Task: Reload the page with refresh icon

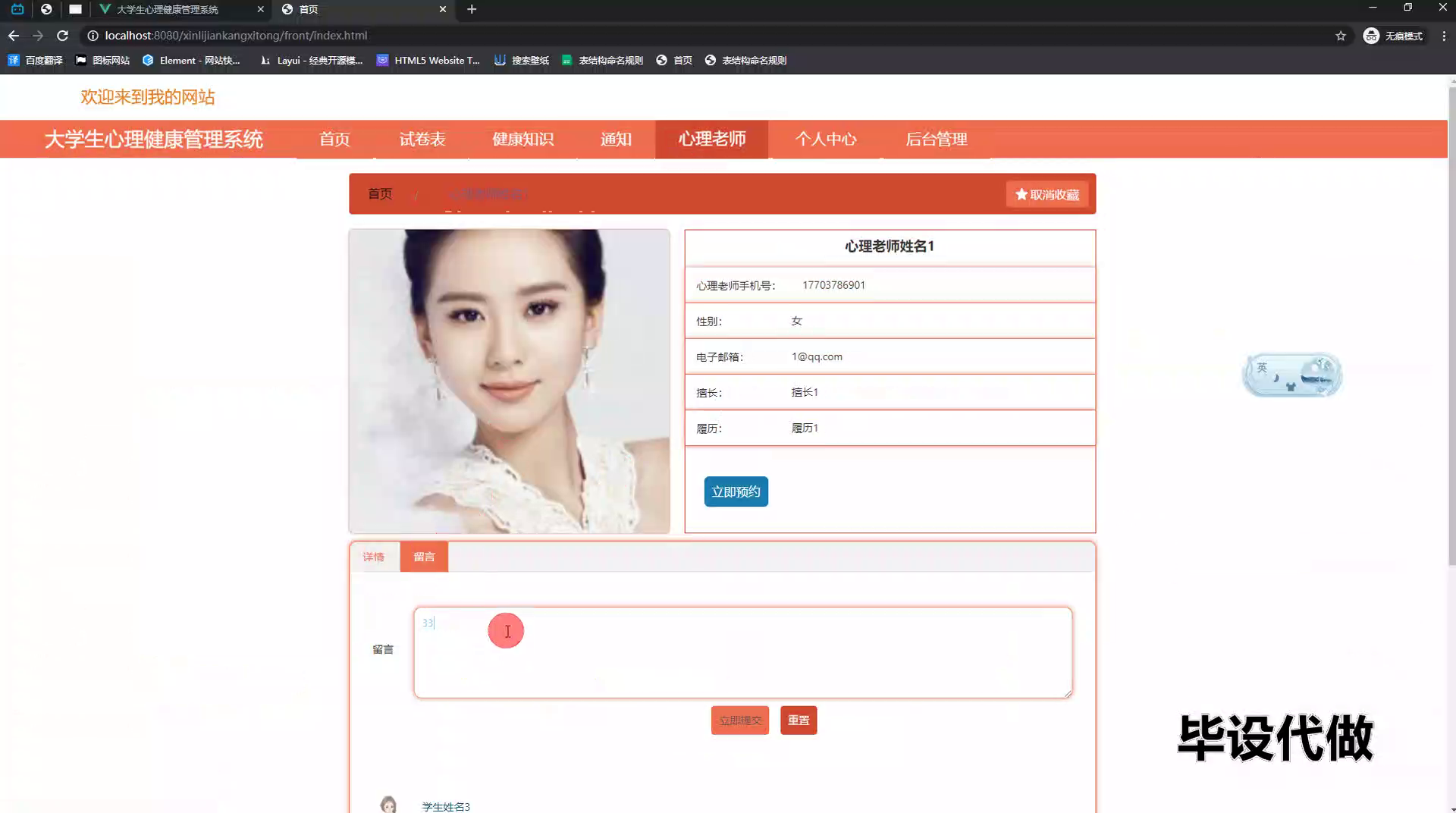Action: tap(63, 36)
